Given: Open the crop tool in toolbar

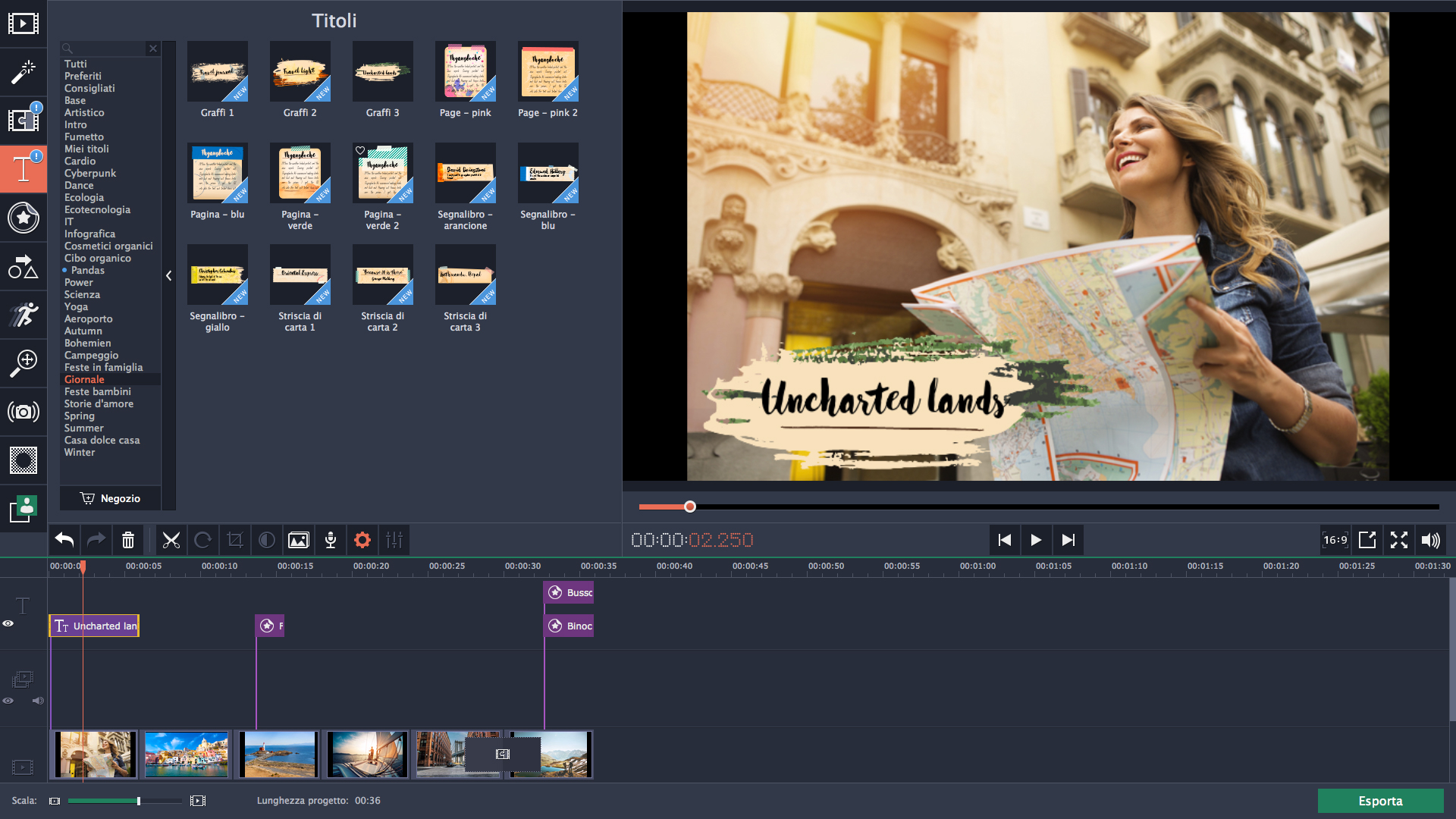Looking at the screenshot, I should (235, 540).
